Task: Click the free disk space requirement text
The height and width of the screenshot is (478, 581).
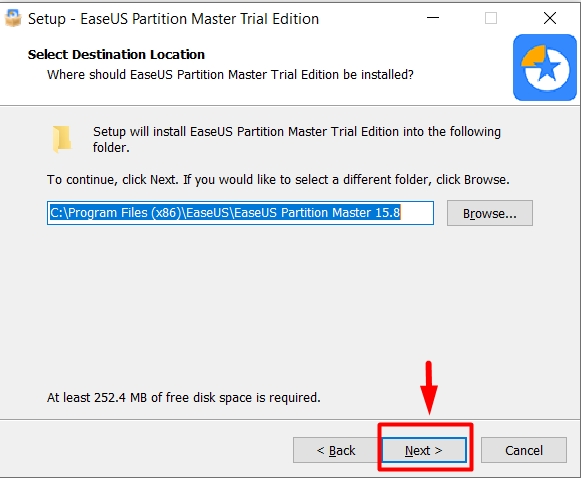Action: (x=183, y=398)
